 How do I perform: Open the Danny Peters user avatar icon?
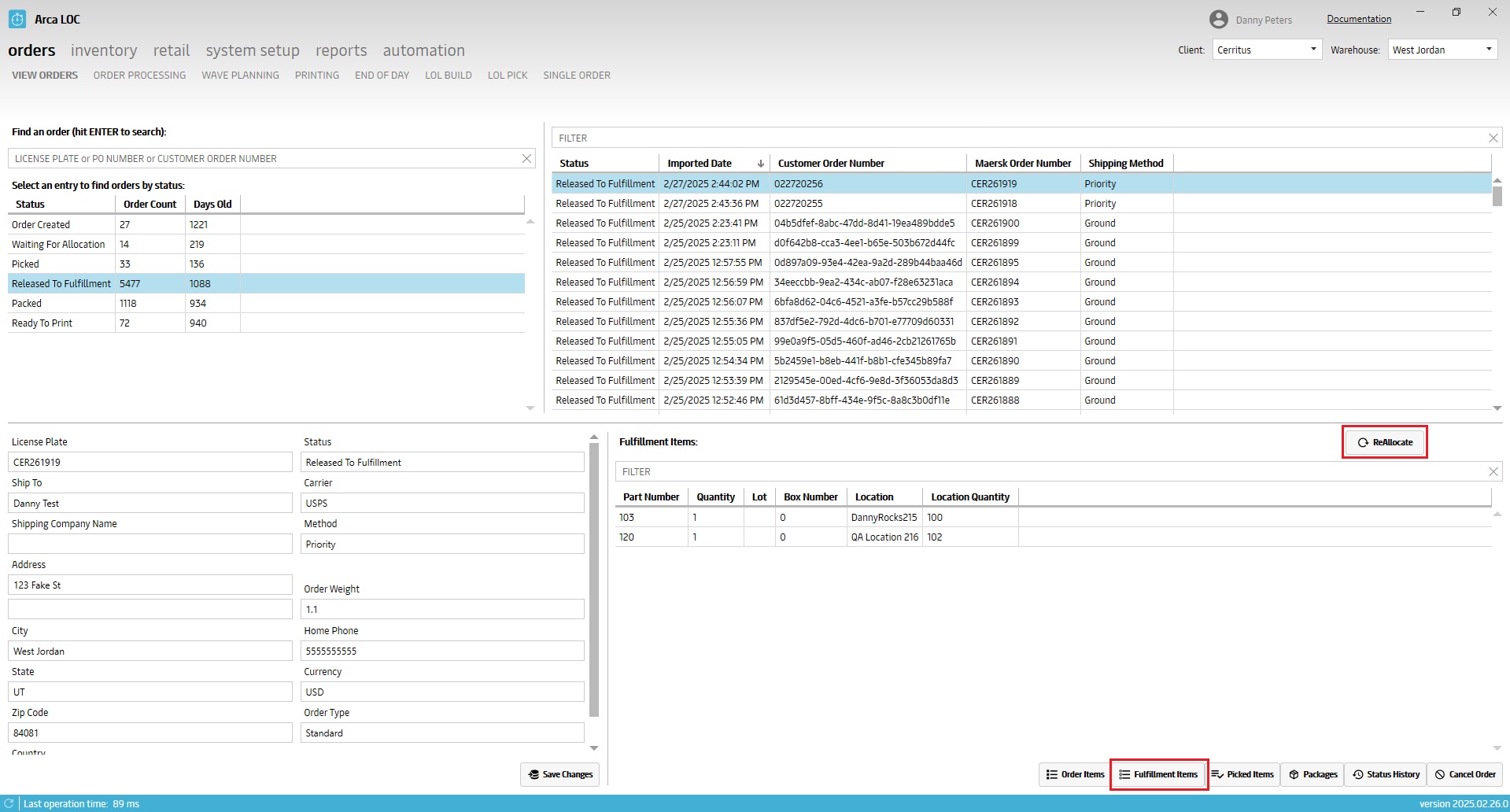click(1219, 20)
